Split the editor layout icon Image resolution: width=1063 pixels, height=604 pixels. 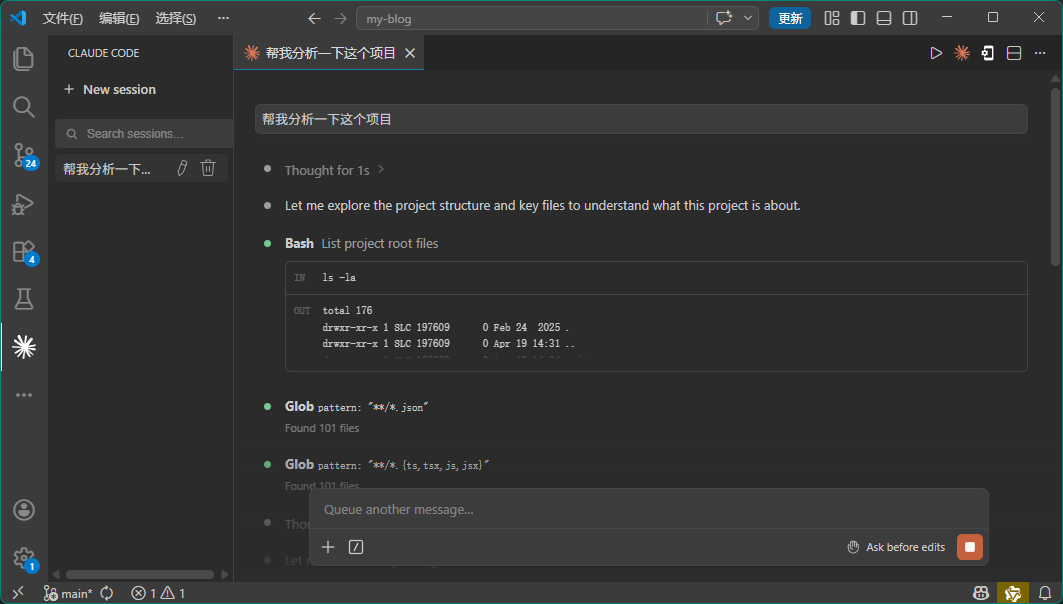tap(1014, 53)
